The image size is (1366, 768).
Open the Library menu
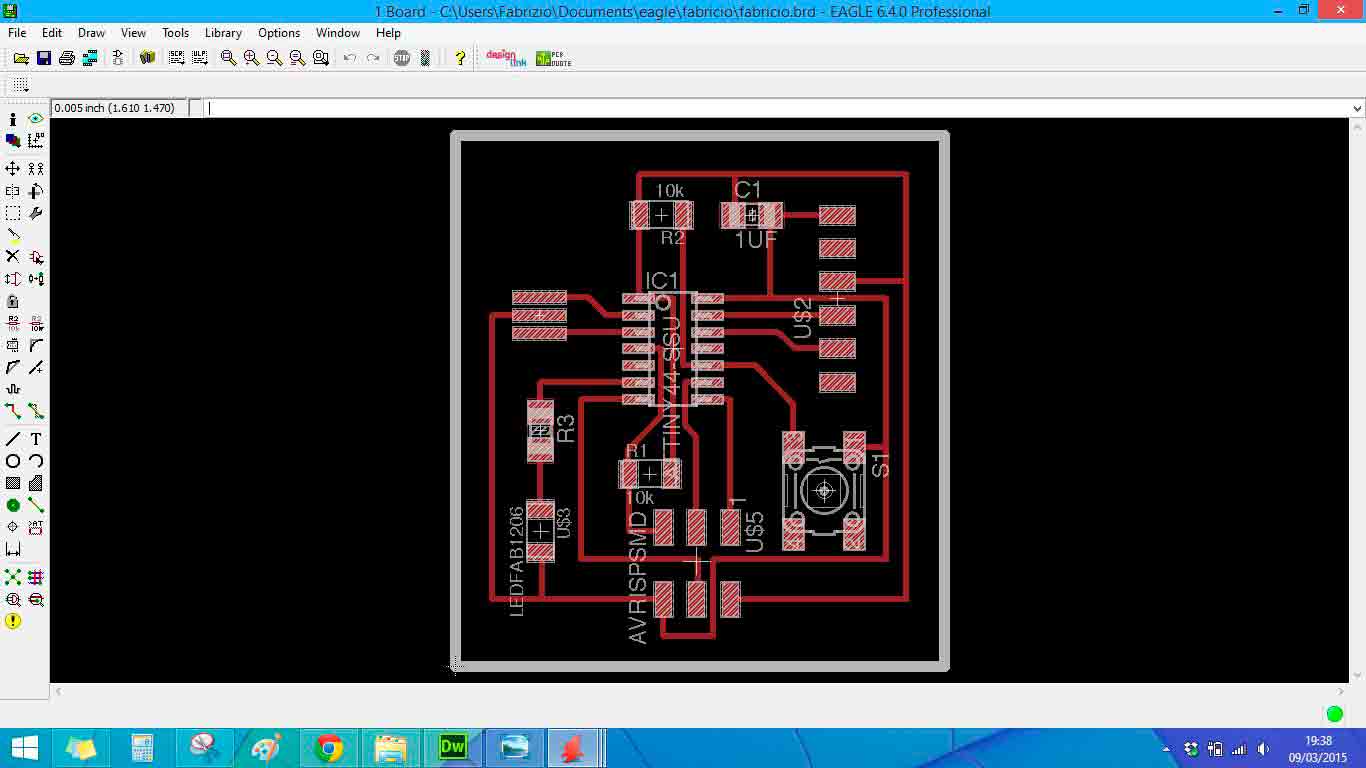tap(223, 33)
